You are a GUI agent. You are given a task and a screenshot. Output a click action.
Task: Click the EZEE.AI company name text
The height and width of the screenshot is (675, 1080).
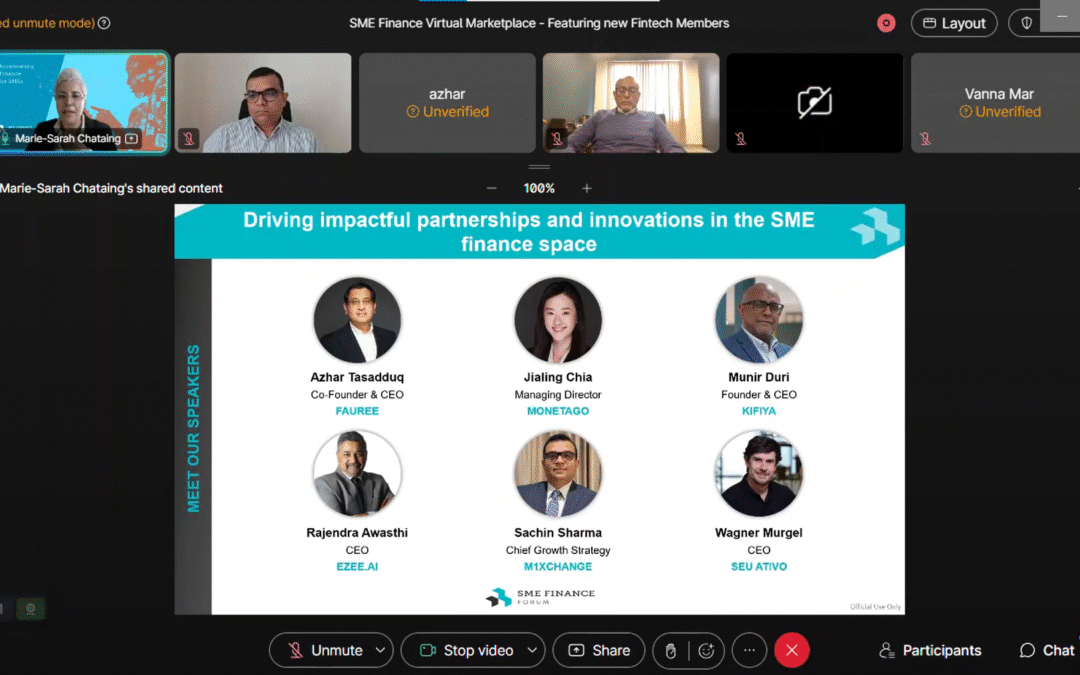coord(357,567)
